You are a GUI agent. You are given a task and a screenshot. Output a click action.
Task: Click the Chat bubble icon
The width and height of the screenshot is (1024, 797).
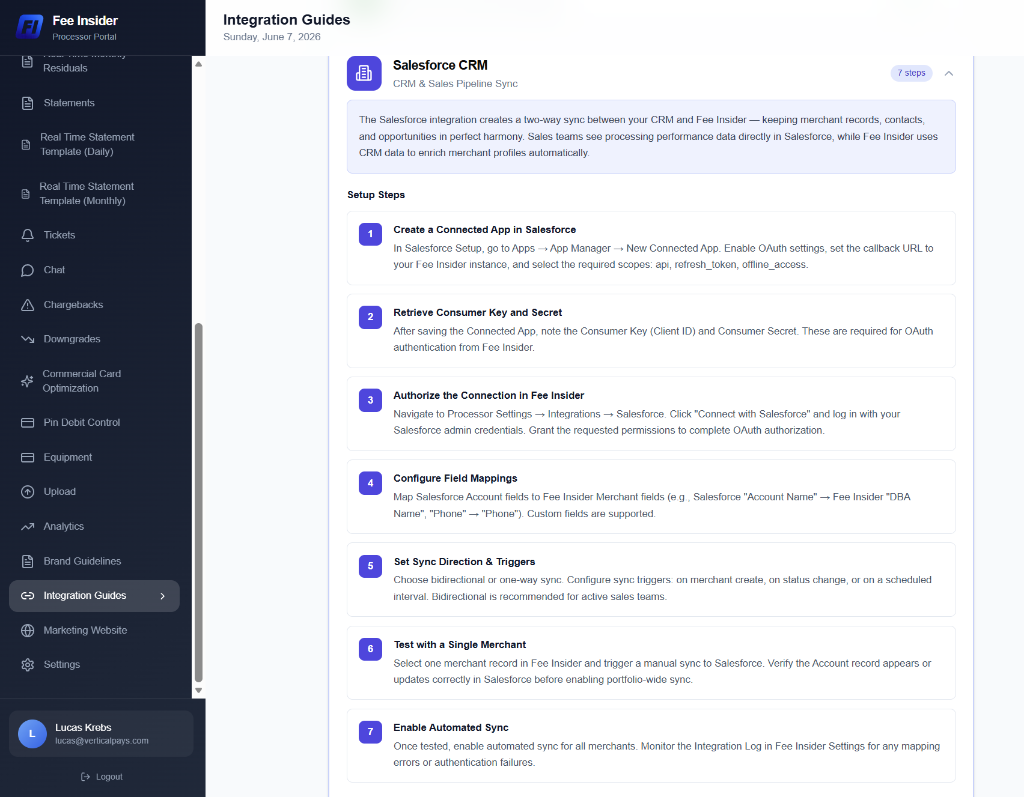[x=27, y=270]
